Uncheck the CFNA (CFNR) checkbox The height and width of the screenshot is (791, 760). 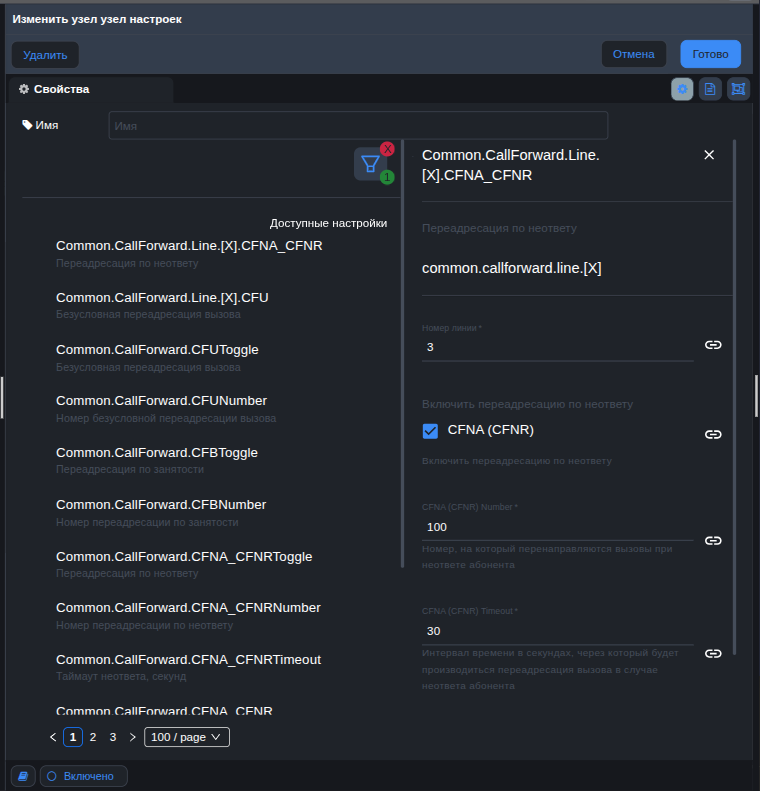tap(431, 431)
